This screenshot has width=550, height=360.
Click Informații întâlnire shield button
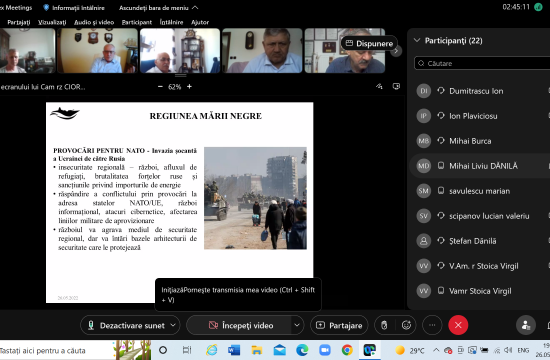(74, 7)
